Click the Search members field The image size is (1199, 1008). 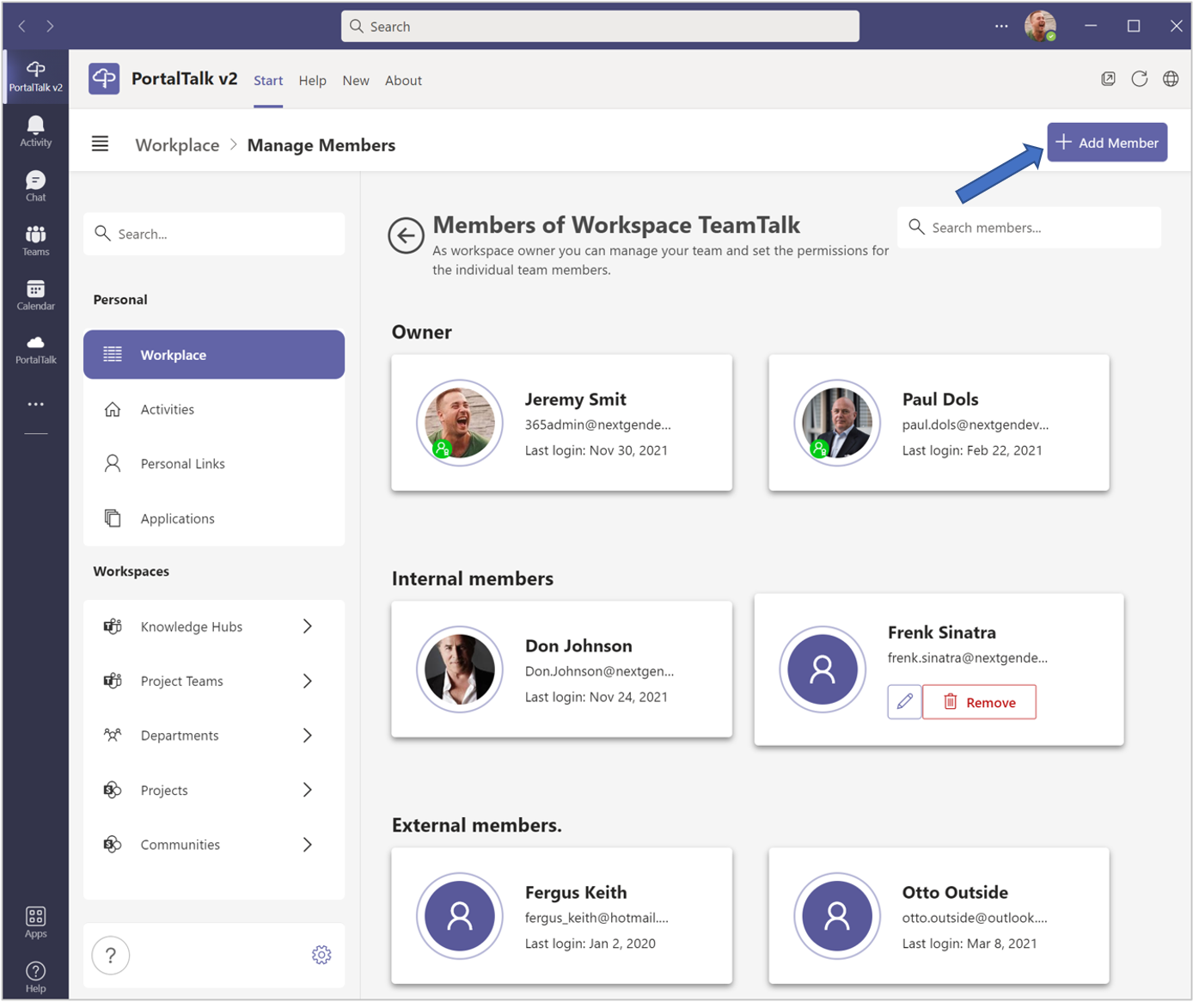pyautogui.click(x=1029, y=228)
